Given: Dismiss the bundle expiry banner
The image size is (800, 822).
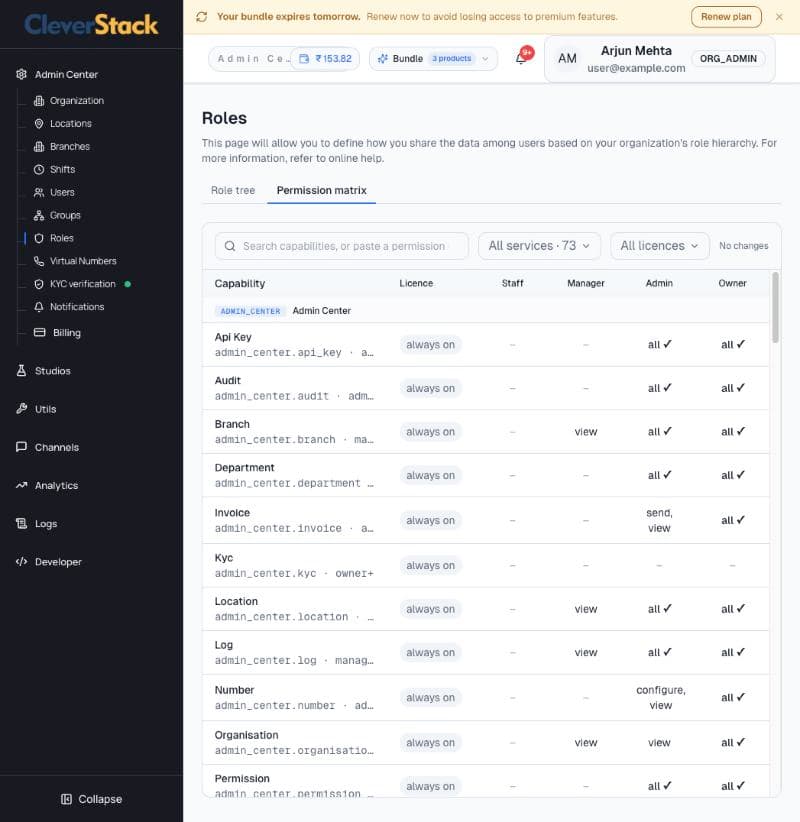Looking at the screenshot, I should (780, 17).
